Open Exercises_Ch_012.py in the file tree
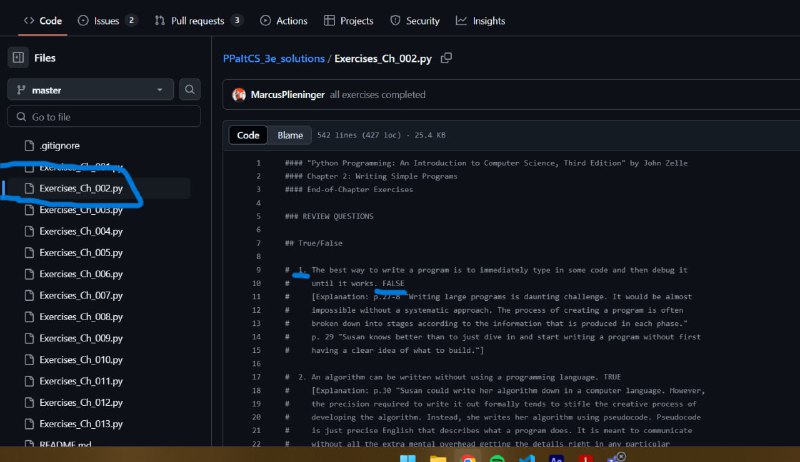Screen dimensions: 800x462 click(81, 403)
